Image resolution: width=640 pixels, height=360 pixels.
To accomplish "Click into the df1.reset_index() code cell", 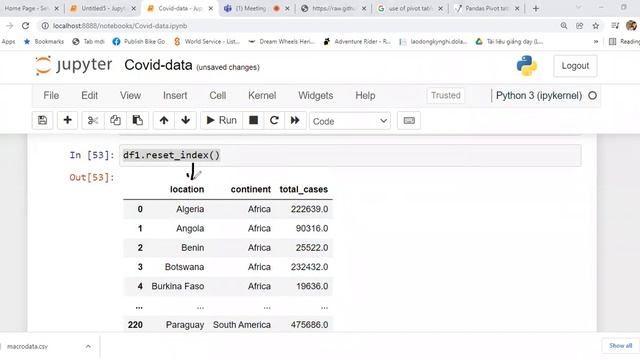I will point(350,155).
